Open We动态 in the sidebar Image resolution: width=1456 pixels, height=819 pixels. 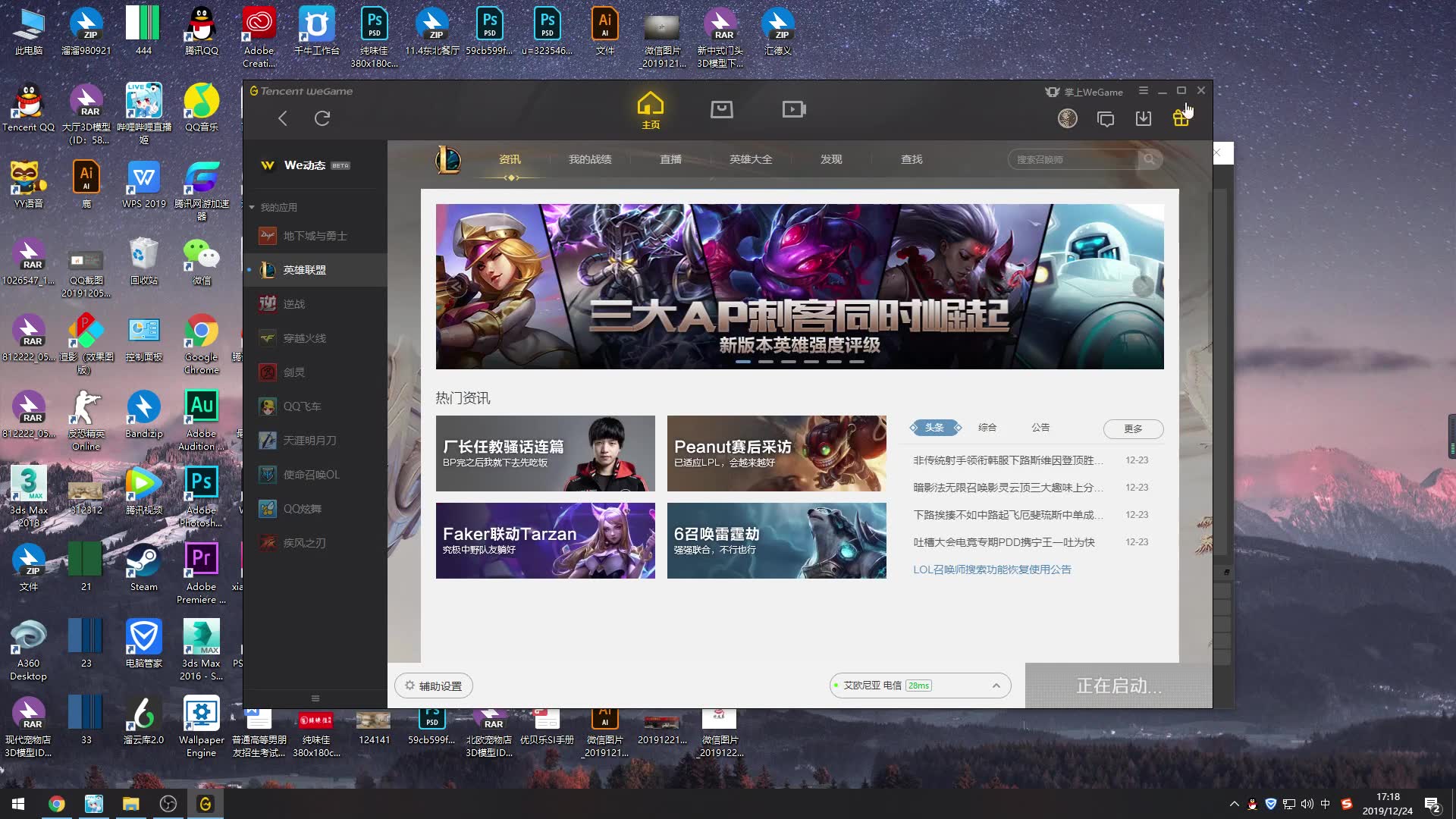(305, 165)
